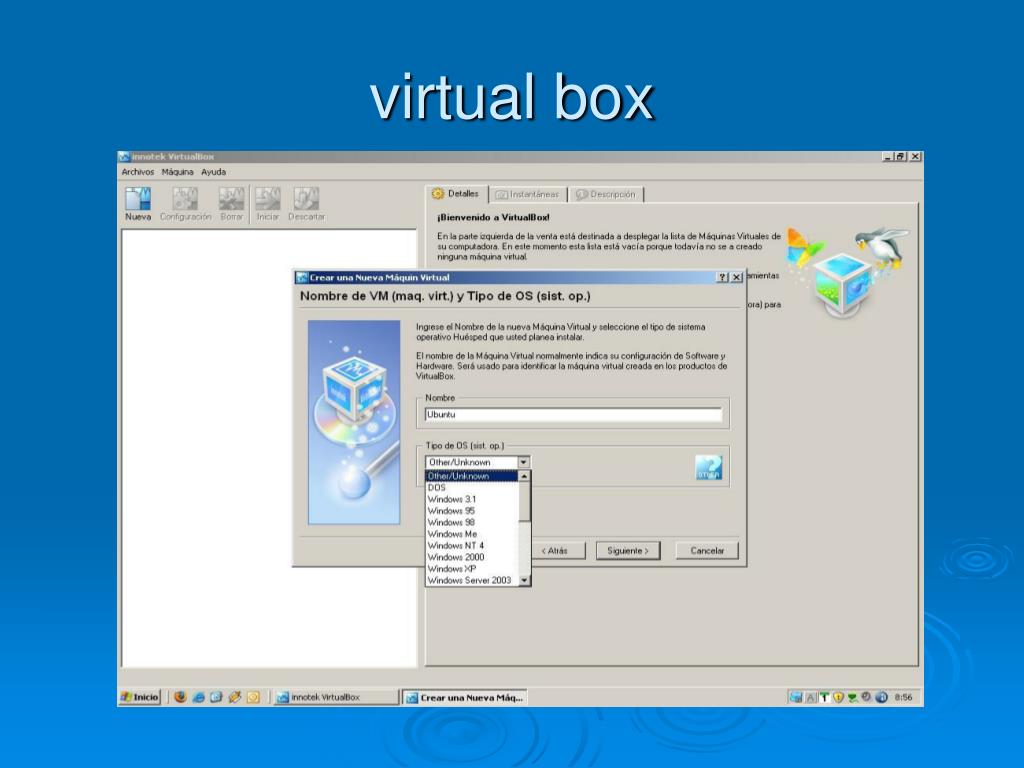Select Windows 98 from the OS list
This screenshot has width=1024, height=768.
point(472,522)
